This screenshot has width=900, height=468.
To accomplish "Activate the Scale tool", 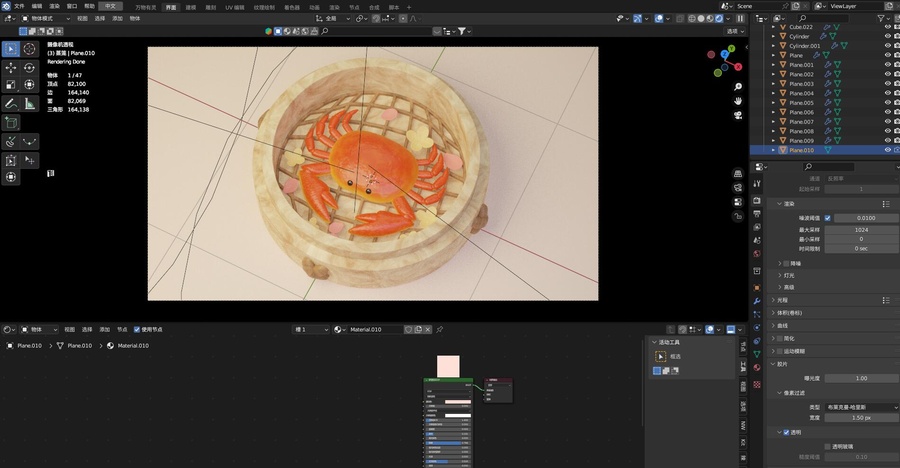I will 11,85.
